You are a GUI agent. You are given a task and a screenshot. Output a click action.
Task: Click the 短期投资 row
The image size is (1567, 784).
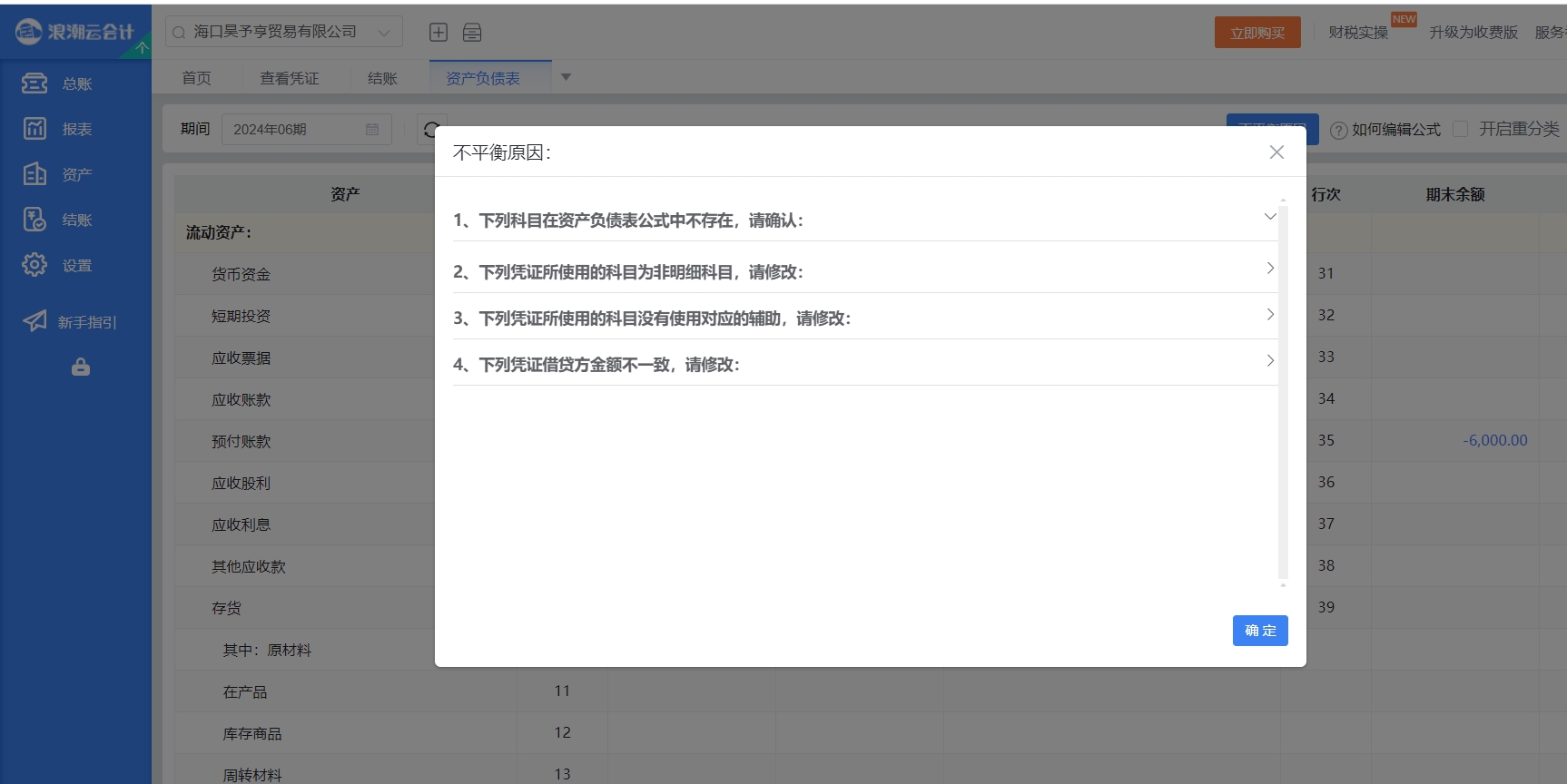coord(241,316)
